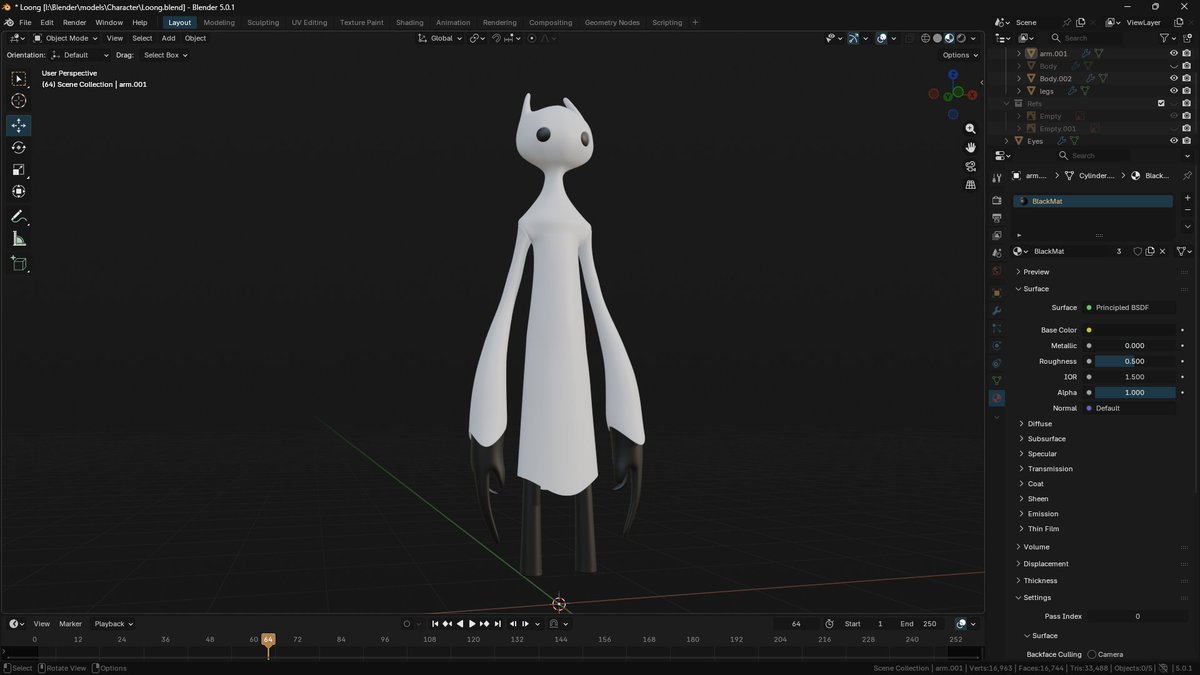Activate the 3D Cursor tool
This screenshot has width=1200, height=675.
[x=19, y=101]
